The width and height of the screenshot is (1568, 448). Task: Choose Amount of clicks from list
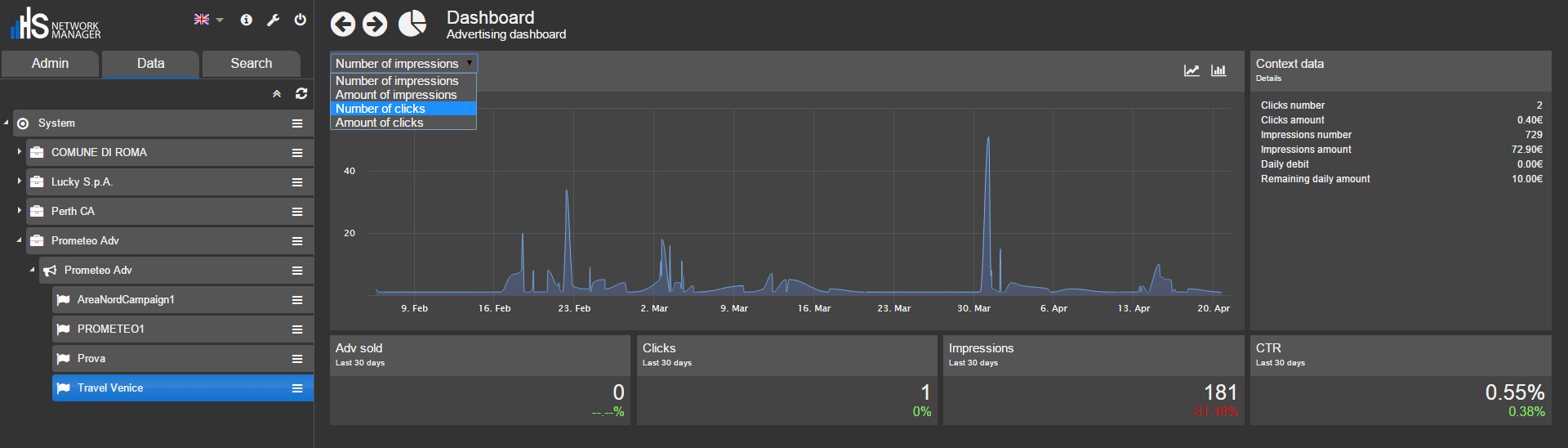coord(380,123)
